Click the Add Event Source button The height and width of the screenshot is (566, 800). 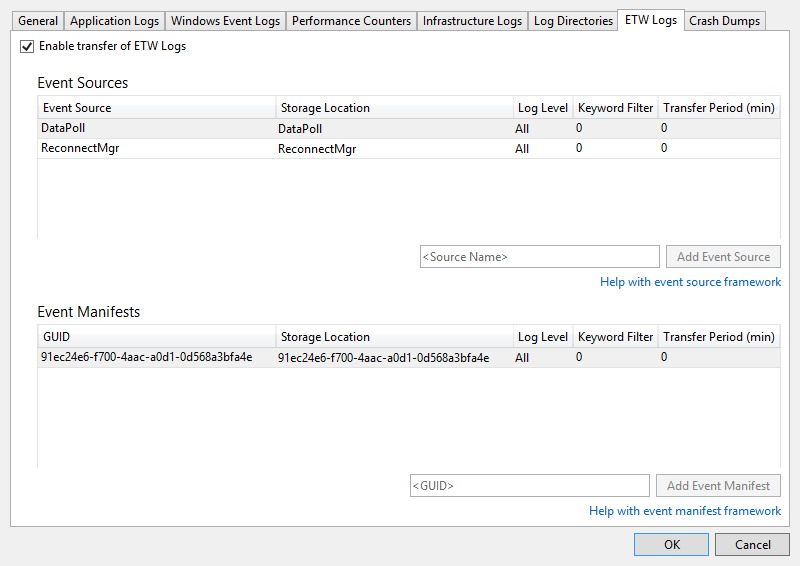click(x=723, y=257)
